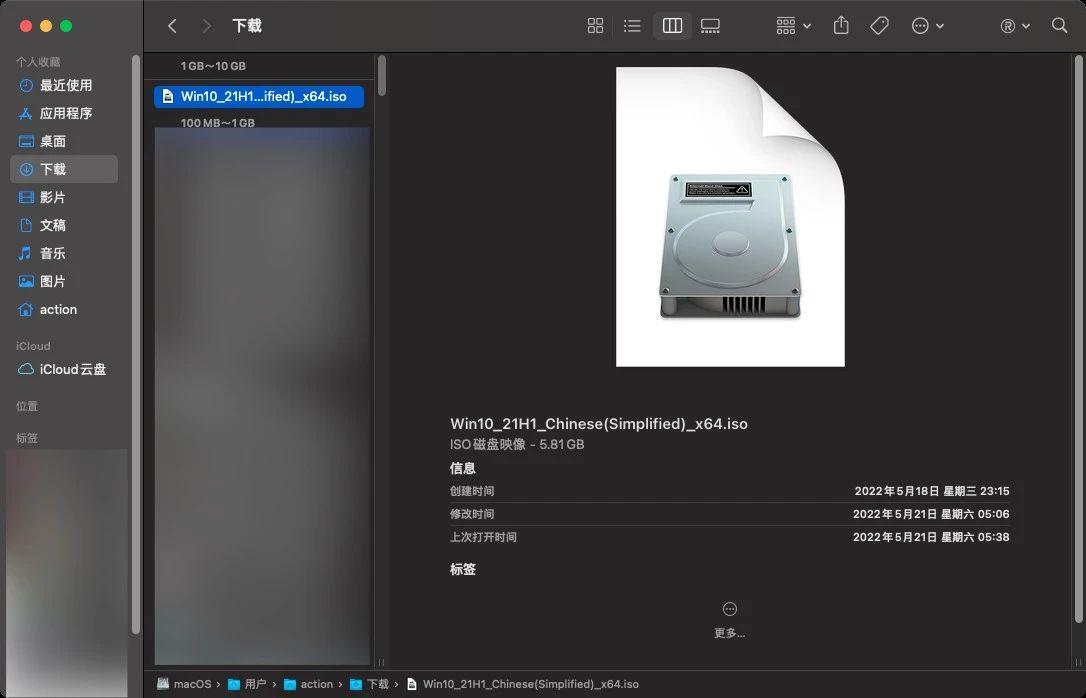Click the file column scrollbar

point(382,75)
